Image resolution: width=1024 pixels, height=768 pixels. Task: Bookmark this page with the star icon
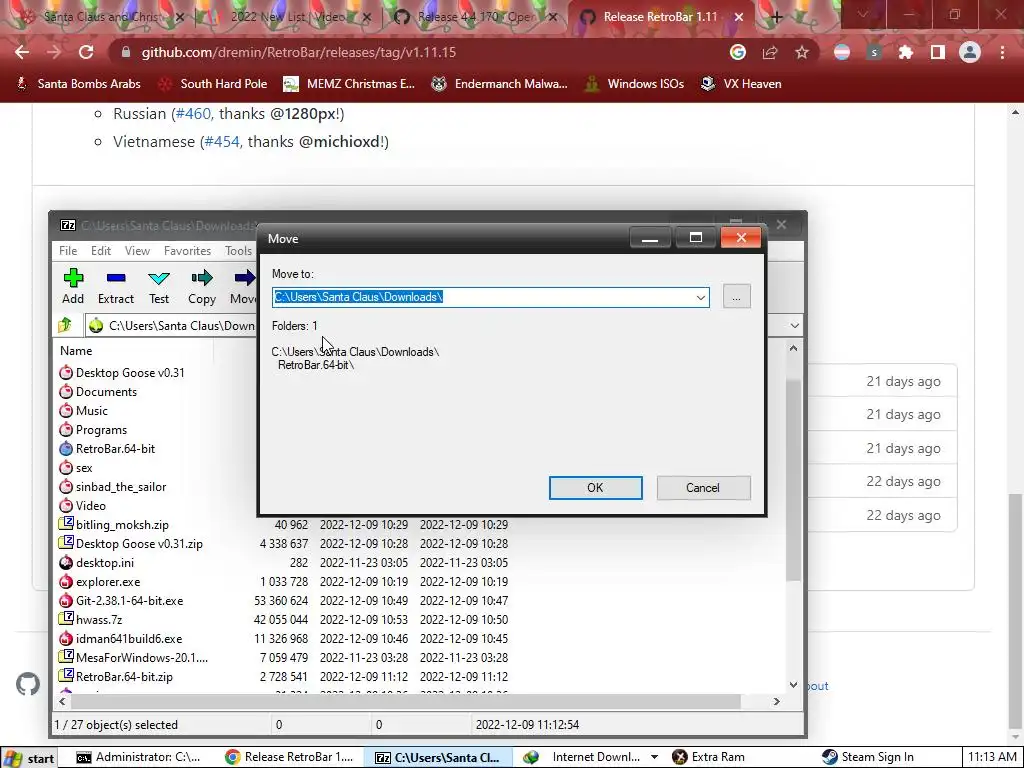802,52
